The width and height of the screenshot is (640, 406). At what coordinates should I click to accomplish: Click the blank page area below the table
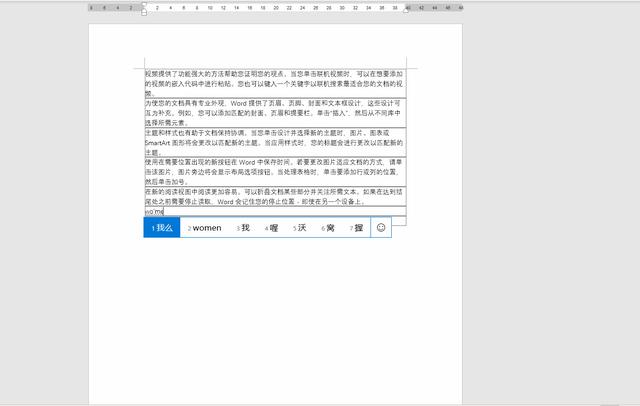point(275,320)
